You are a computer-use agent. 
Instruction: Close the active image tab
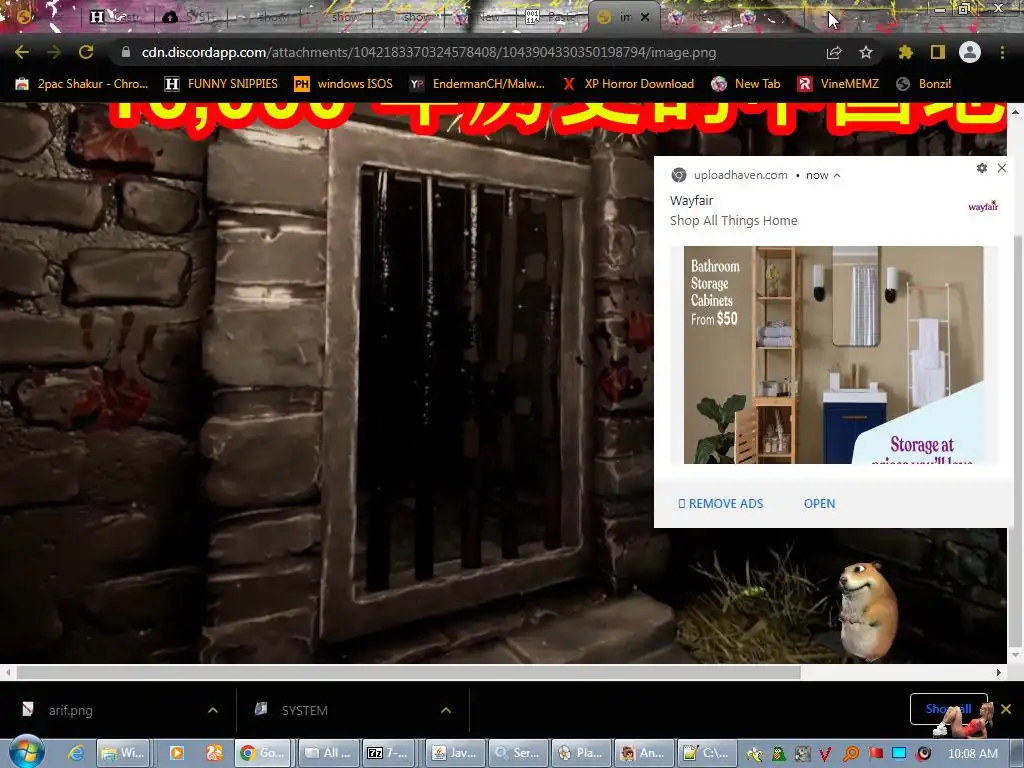coord(645,18)
